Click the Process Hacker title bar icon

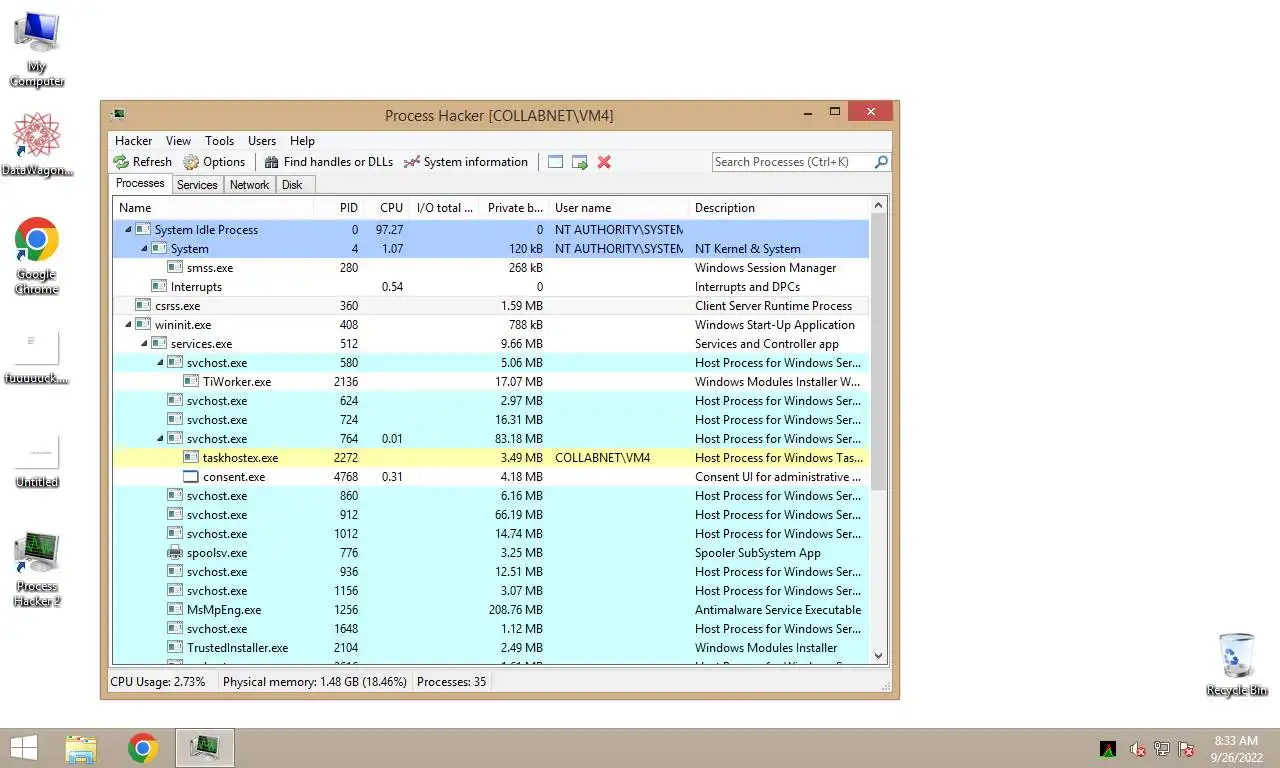[x=119, y=115]
